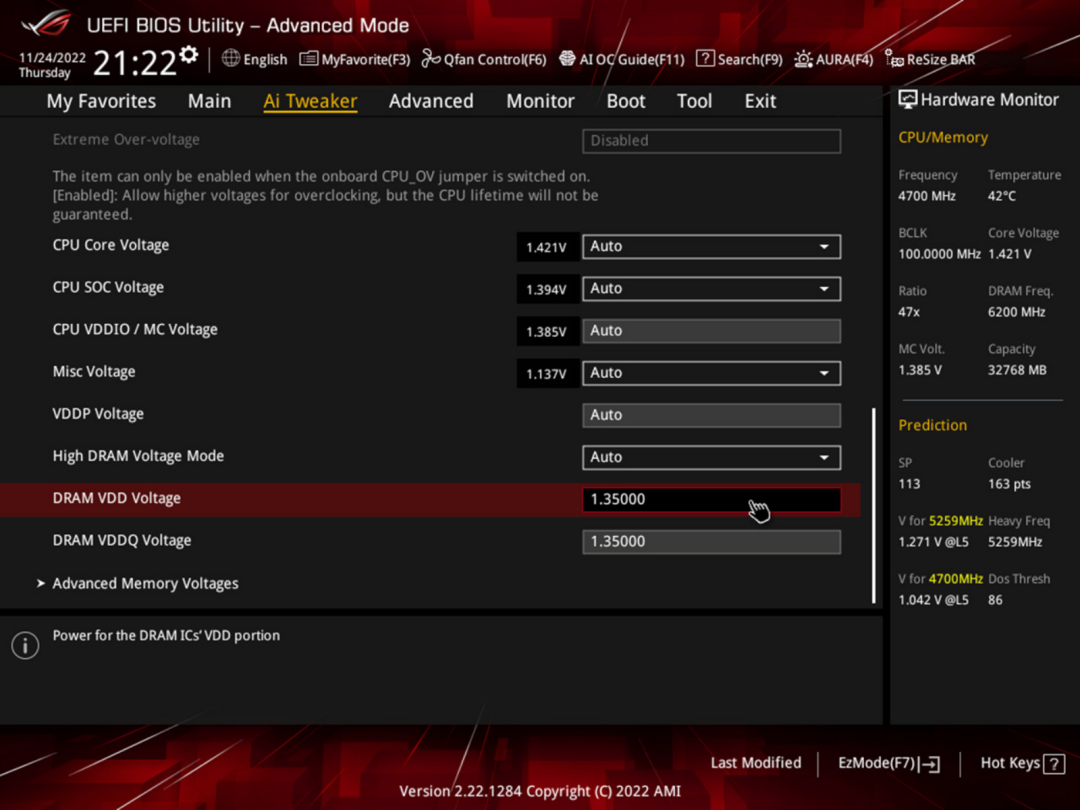Select the CPU Core Voltage label
Image resolution: width=1080 pixels, height=810 pixels.
click(111, 245)
